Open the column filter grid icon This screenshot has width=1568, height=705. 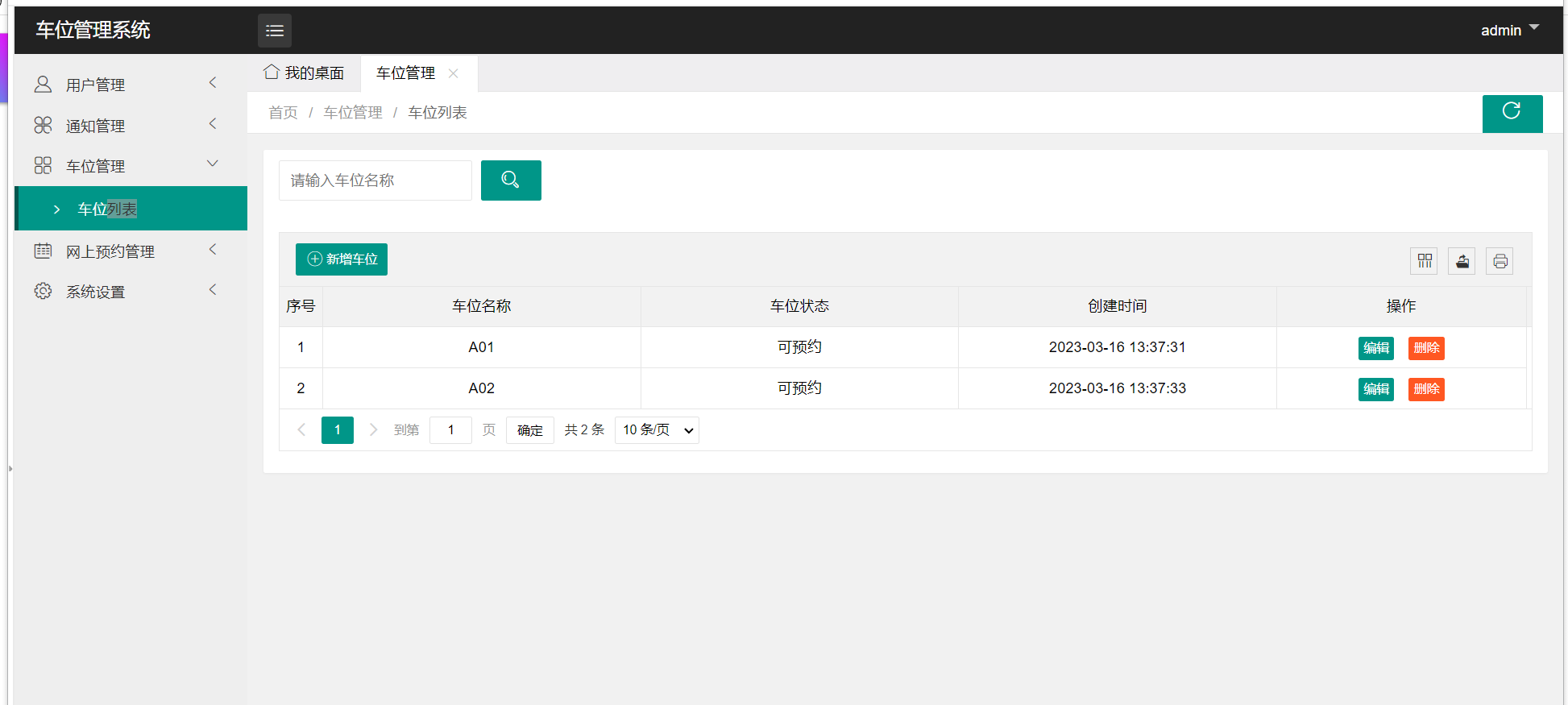tap(1424, 261)
